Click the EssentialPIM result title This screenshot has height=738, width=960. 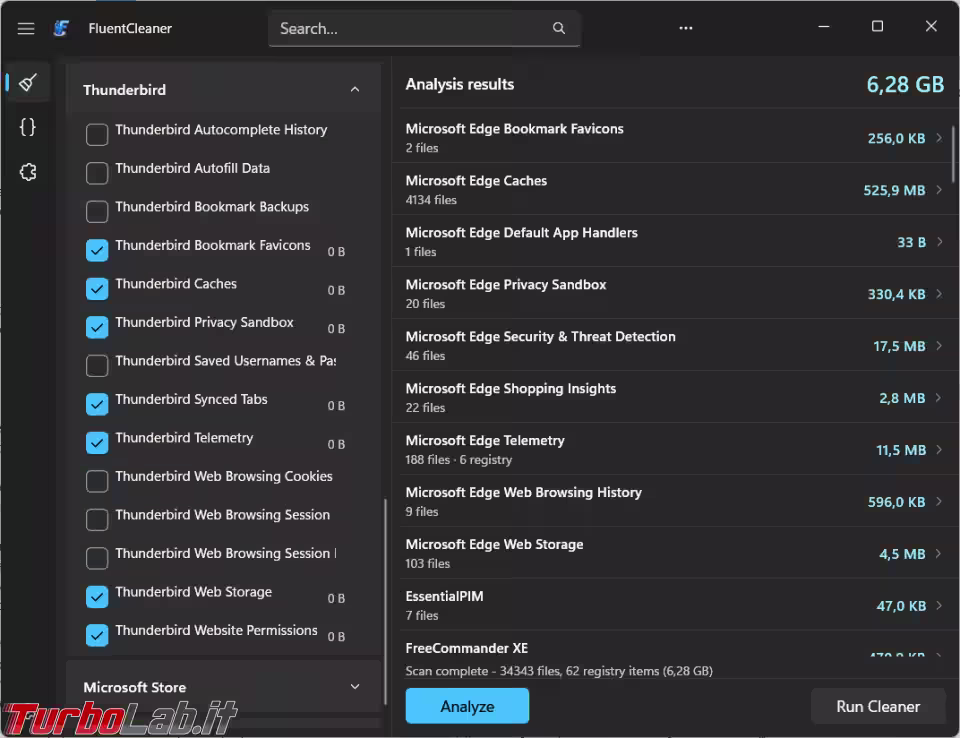[x=444, y=597]
